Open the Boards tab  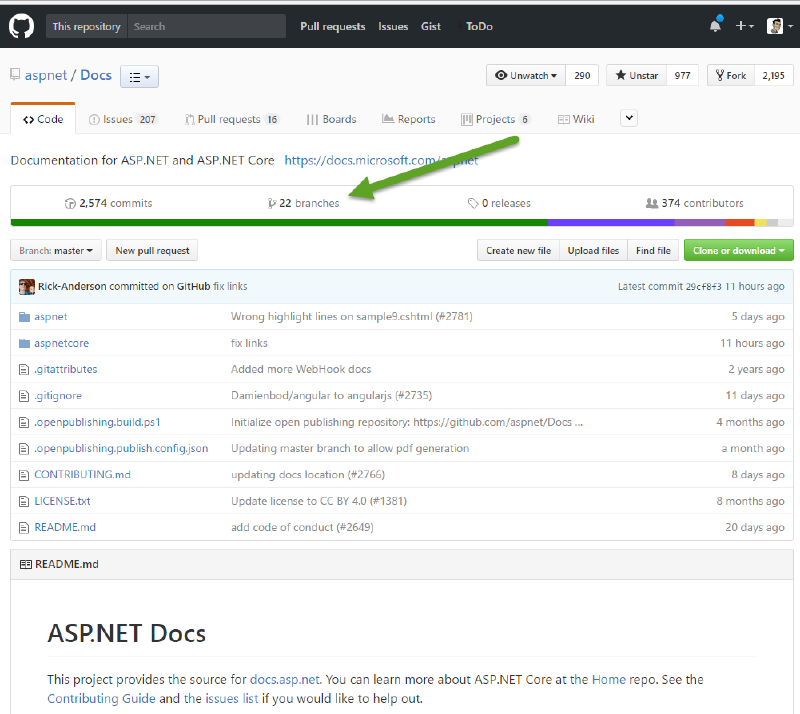pos(331,119)
